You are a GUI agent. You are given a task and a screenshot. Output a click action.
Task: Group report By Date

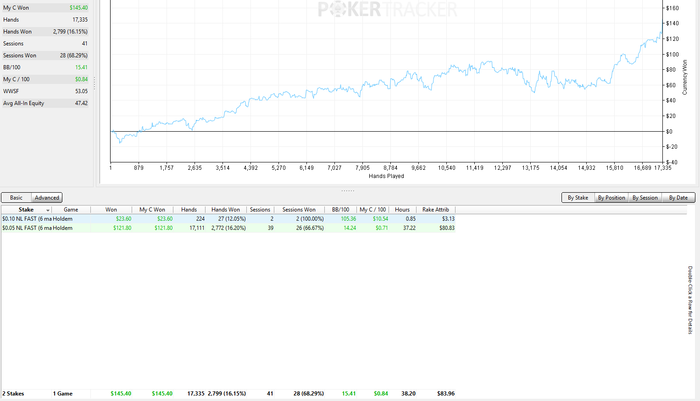click(678, 197)
